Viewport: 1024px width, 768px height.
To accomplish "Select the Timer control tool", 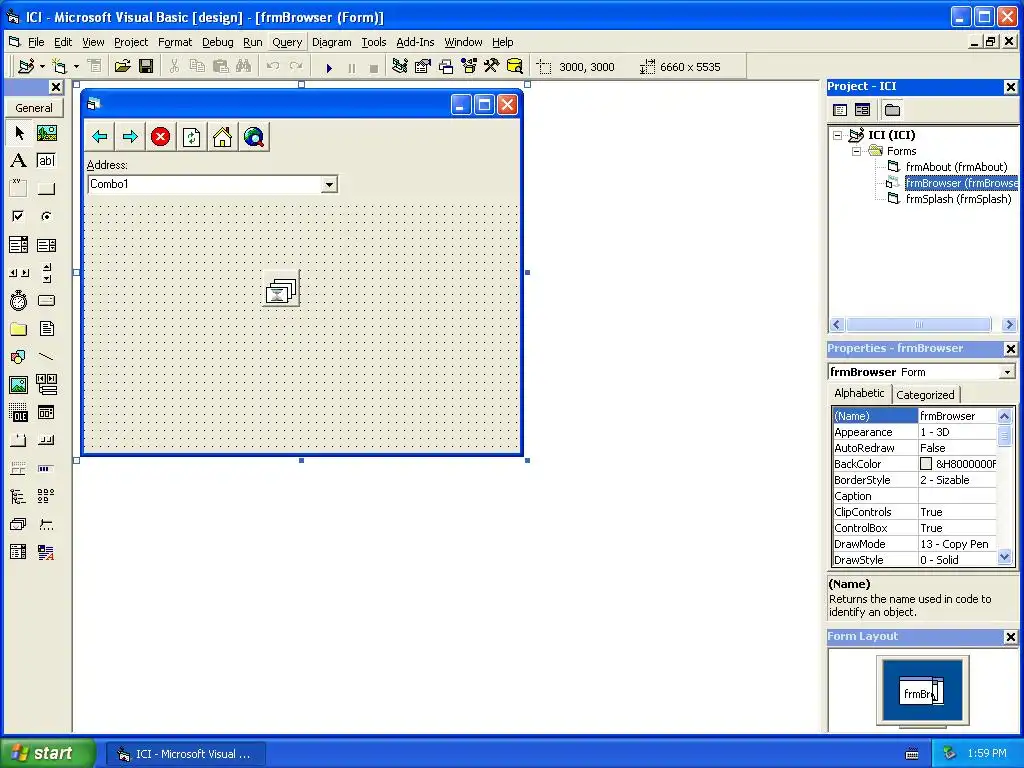I will tap(19, 300).
